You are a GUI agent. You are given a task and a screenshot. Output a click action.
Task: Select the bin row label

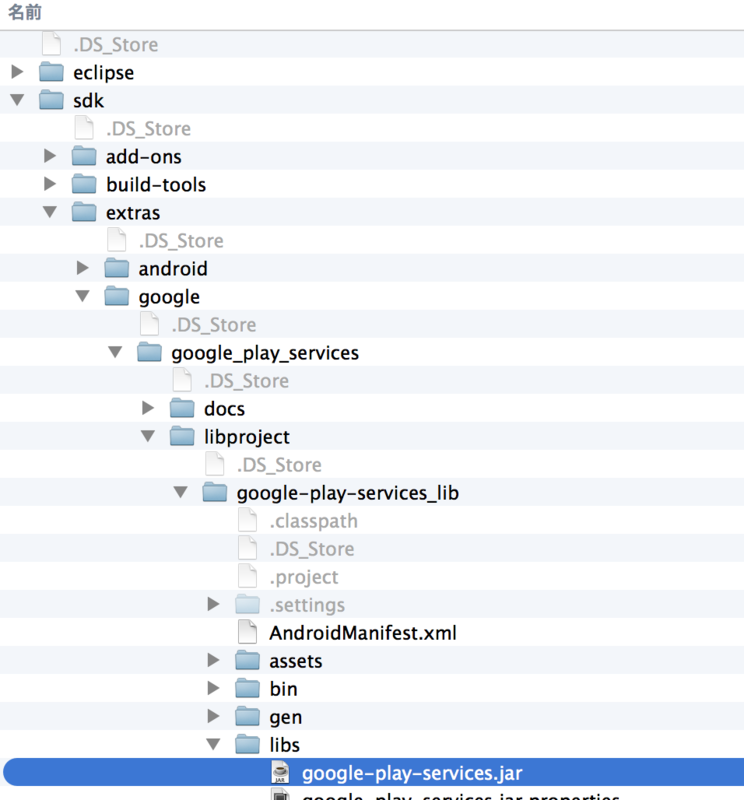[283, 689]
